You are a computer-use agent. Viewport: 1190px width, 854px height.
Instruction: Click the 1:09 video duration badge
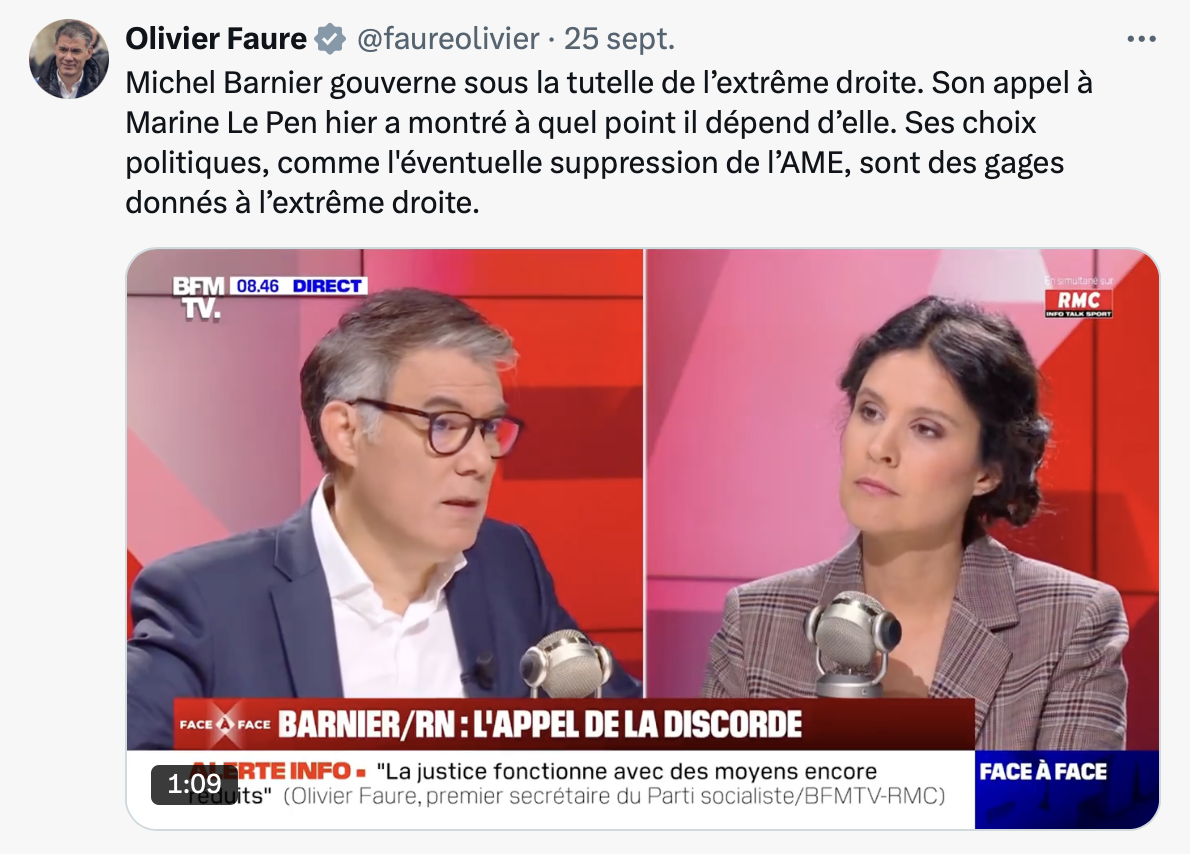(194, 784)
